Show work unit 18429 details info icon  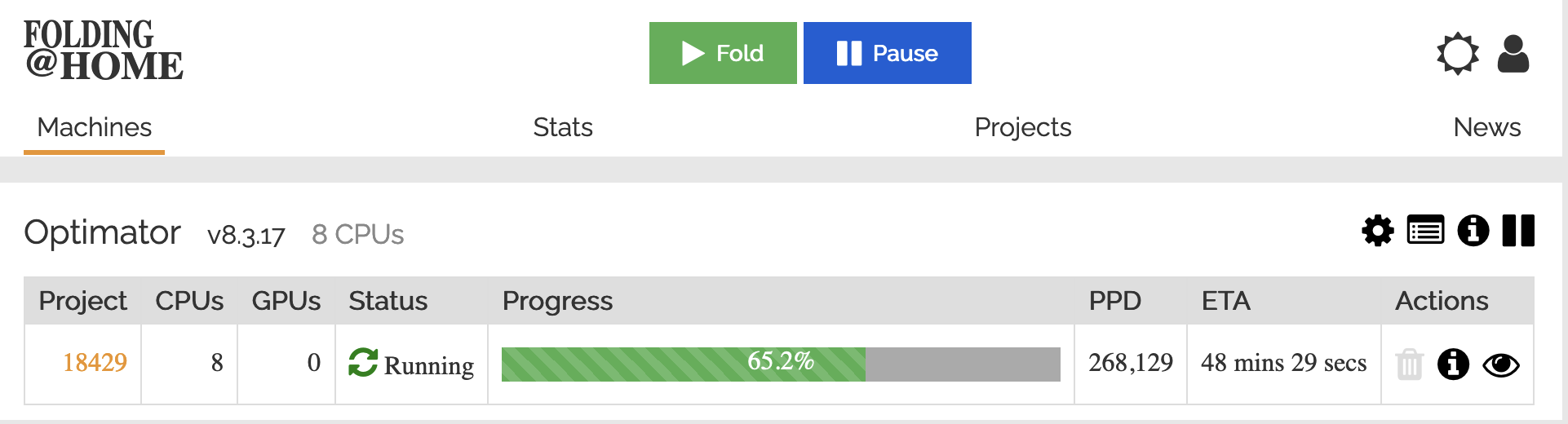pos(1453,364)
